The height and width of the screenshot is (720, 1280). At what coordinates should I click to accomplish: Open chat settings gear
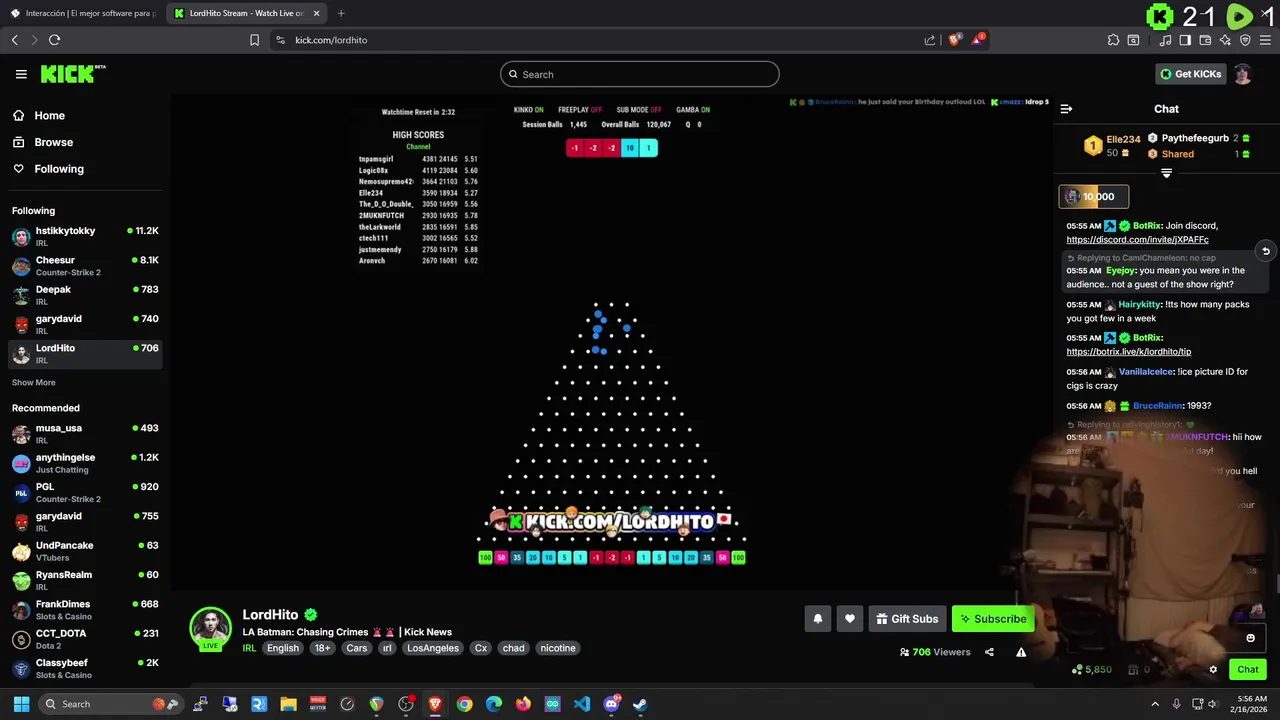[x=1213, y=670]
